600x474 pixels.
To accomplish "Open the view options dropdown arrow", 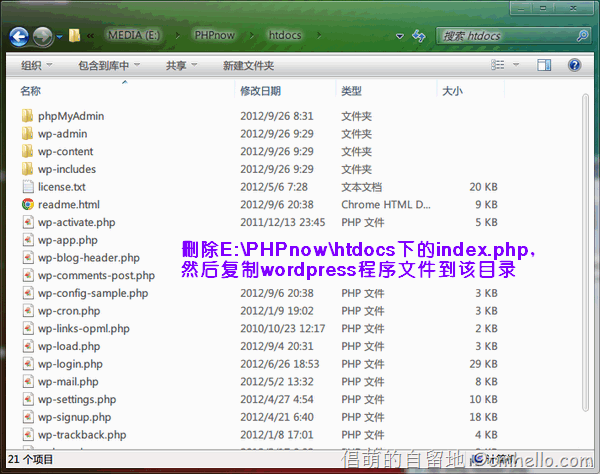I will (516, 65).
